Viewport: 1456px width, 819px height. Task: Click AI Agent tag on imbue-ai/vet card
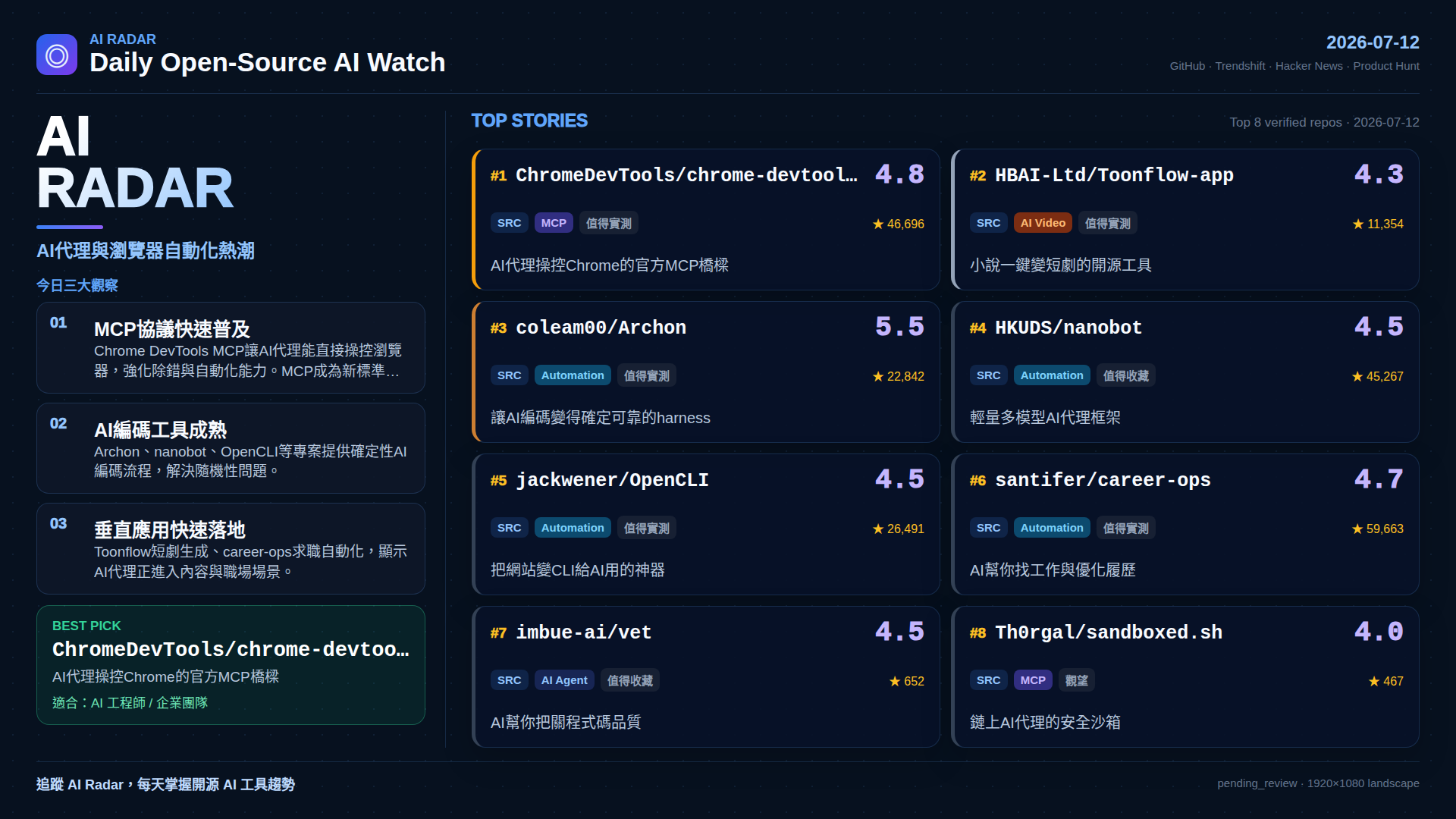pyautogui.click(x=564, y=680)
